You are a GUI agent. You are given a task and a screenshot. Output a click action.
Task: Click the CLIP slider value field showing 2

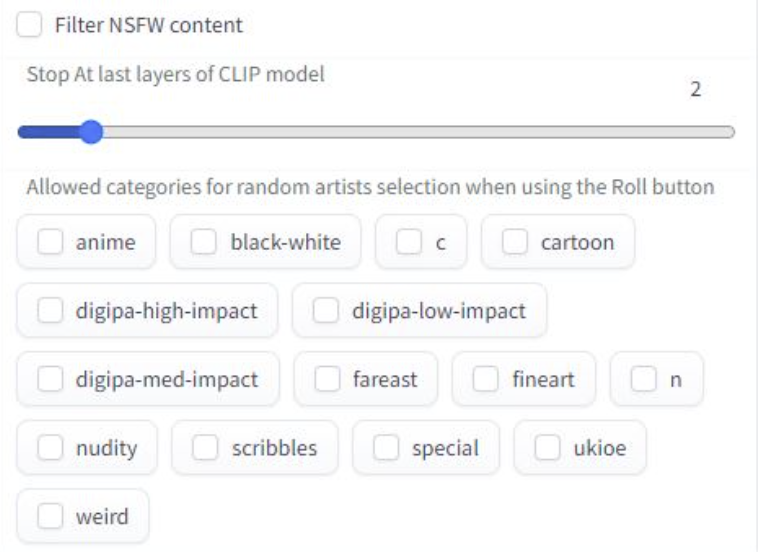click(695, 90)
